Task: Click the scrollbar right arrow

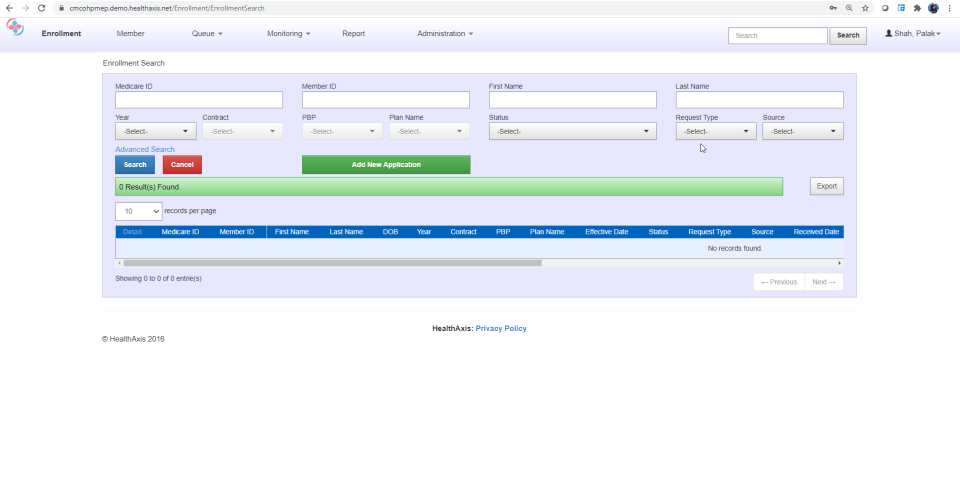Action: pyautogui.click(x=839, y=263)
